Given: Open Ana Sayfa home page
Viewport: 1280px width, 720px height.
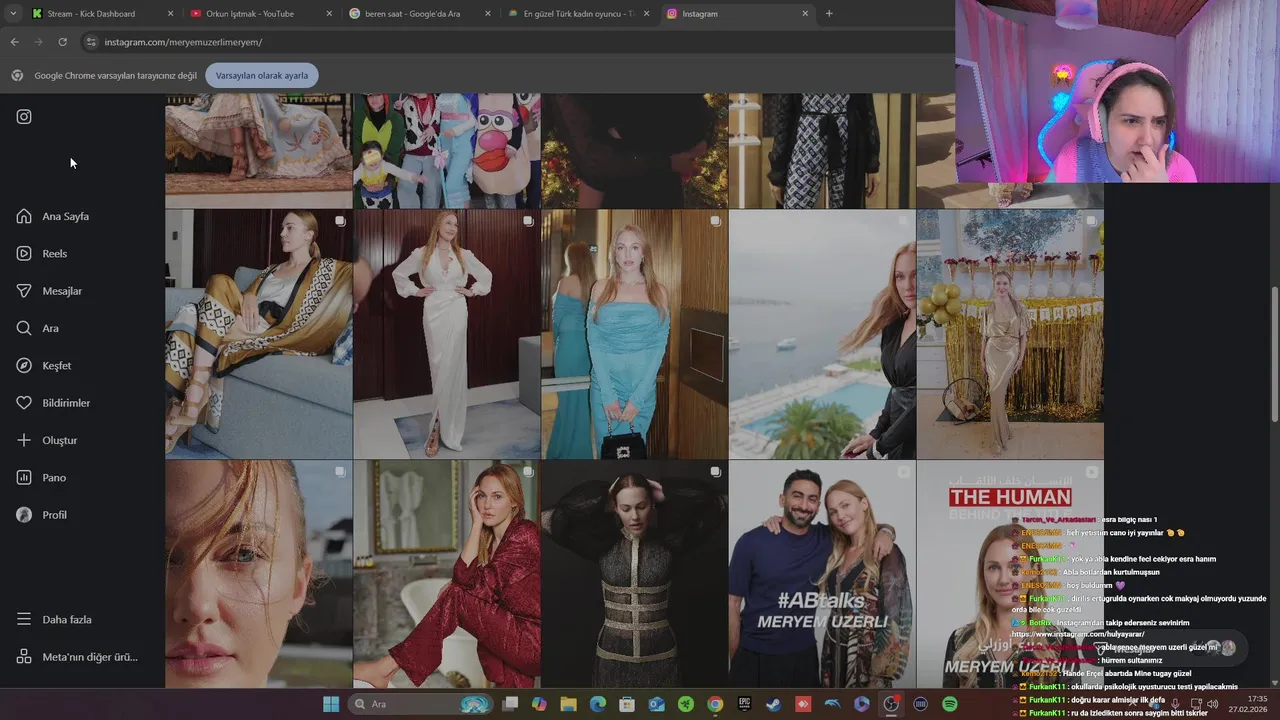Looking at the screenshot, I should click(x=53, y=216).
